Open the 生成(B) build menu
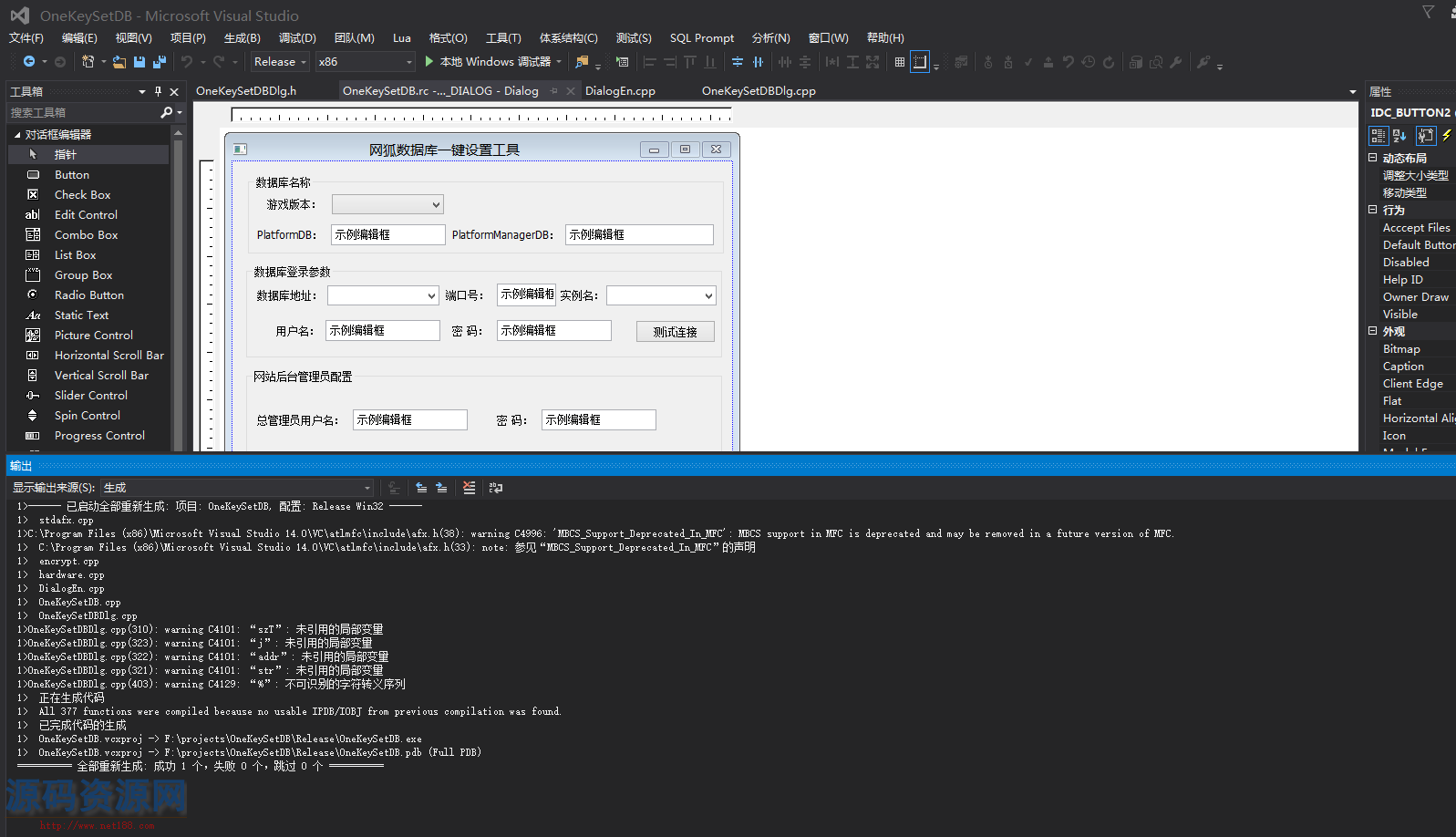 click(242, 38)
